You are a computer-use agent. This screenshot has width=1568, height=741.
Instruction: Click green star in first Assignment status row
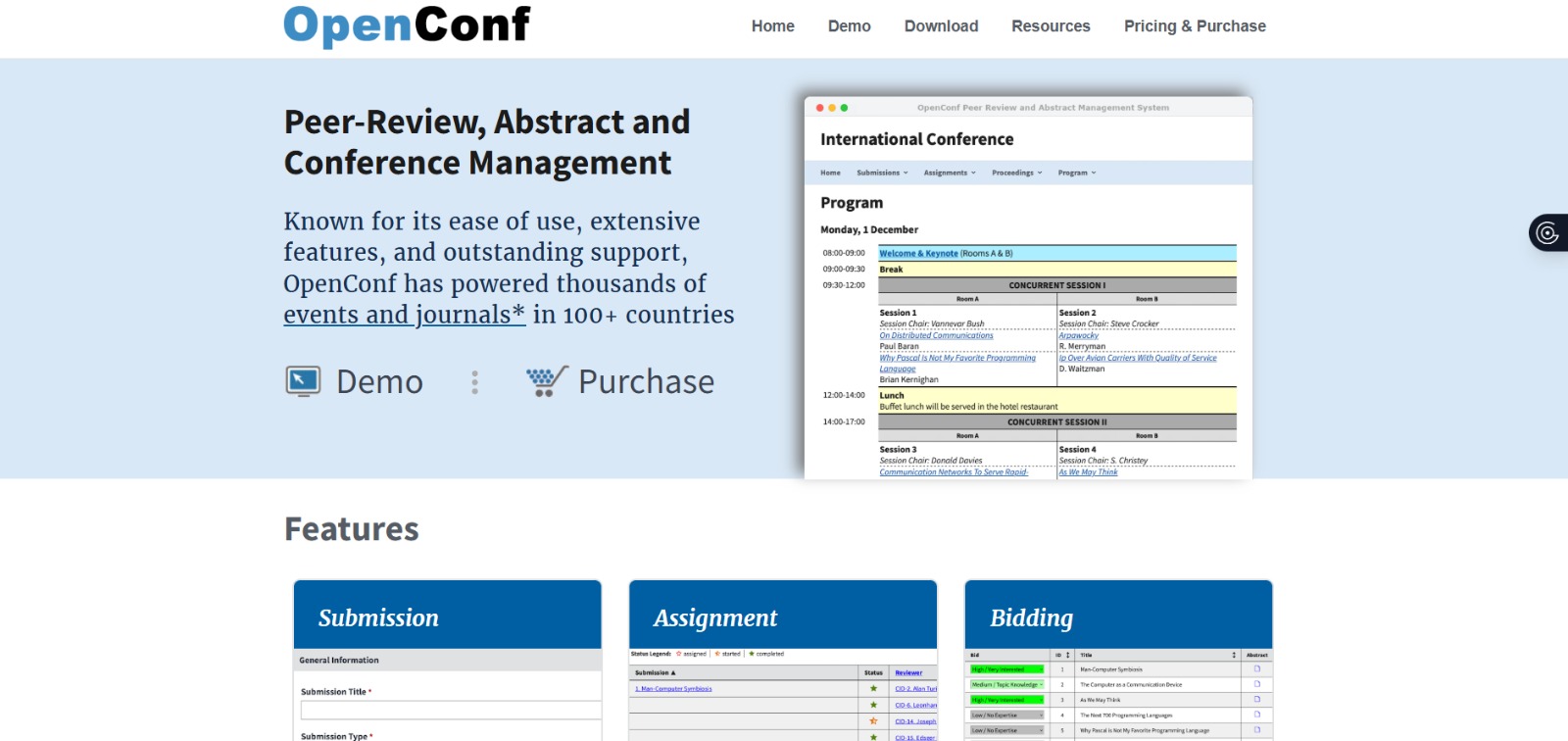(x=873, y=688)
